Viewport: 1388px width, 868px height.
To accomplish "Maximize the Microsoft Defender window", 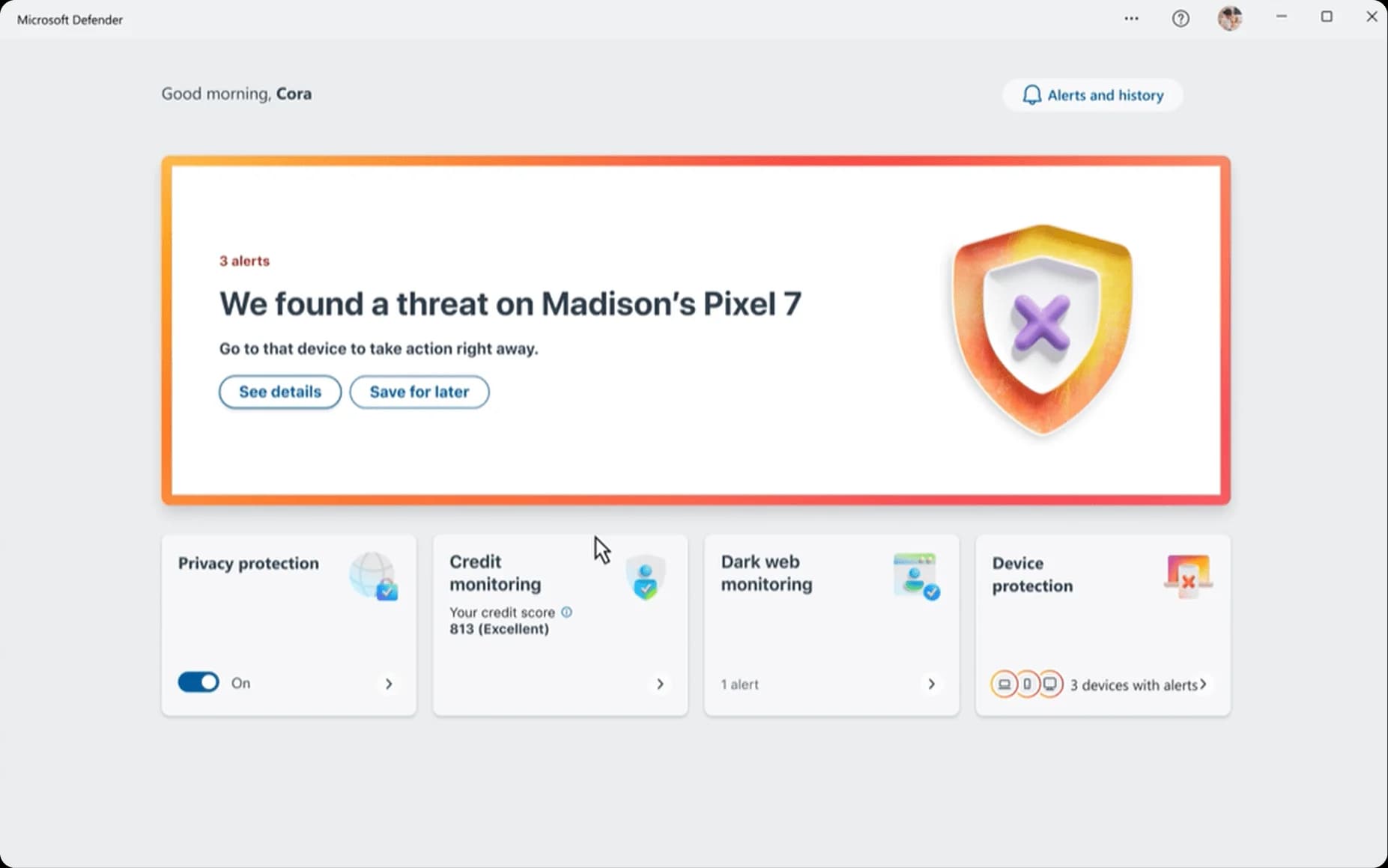I will [x=1327, y=16].
